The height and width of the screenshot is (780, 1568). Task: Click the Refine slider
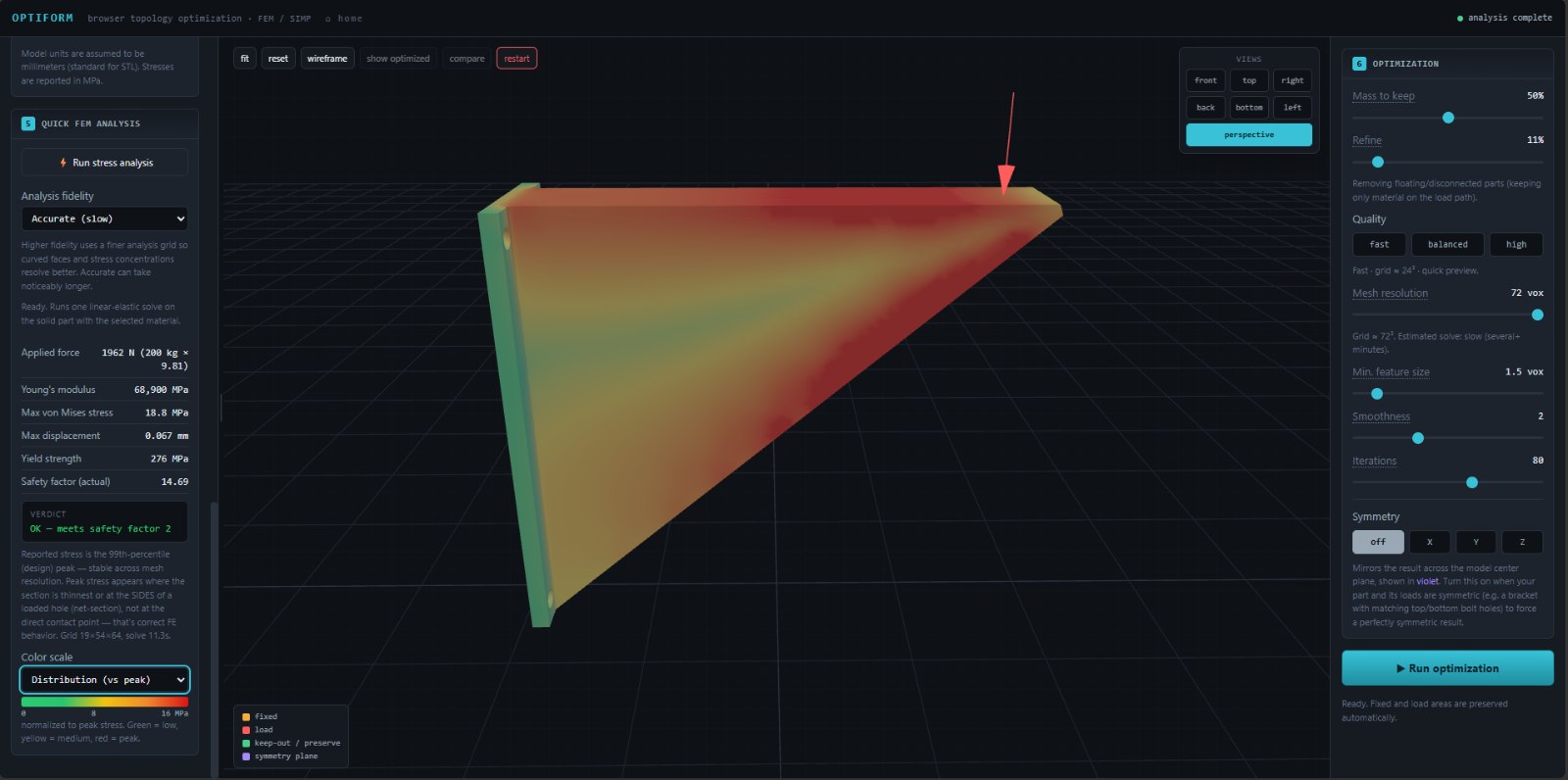pyautogui.click(x=1447, y=162)
